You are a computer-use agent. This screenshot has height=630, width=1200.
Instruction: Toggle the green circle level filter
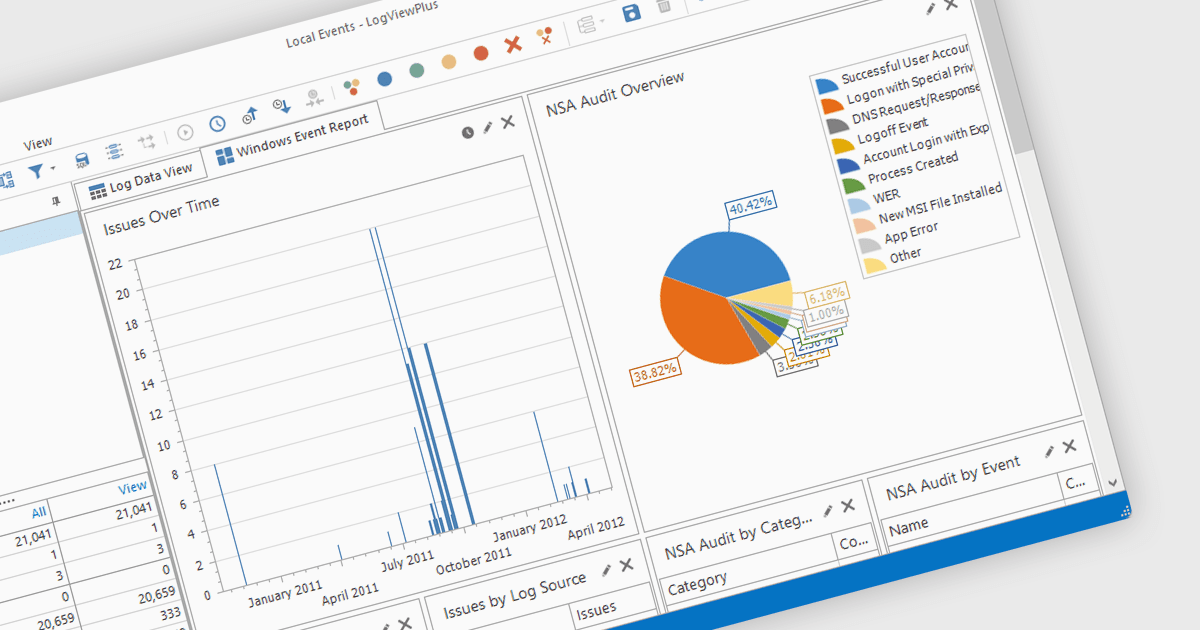[417, 69]
